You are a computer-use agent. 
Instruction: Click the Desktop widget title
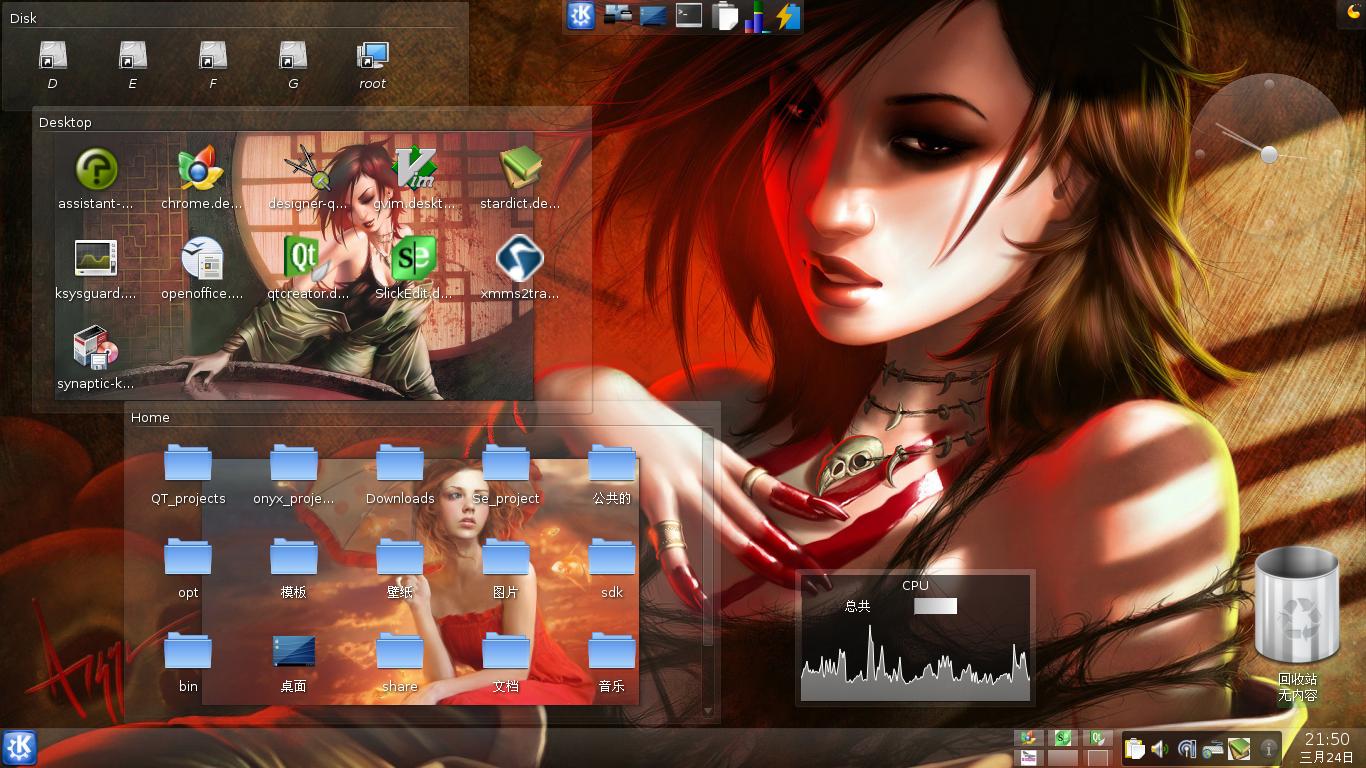coord(65,122)
